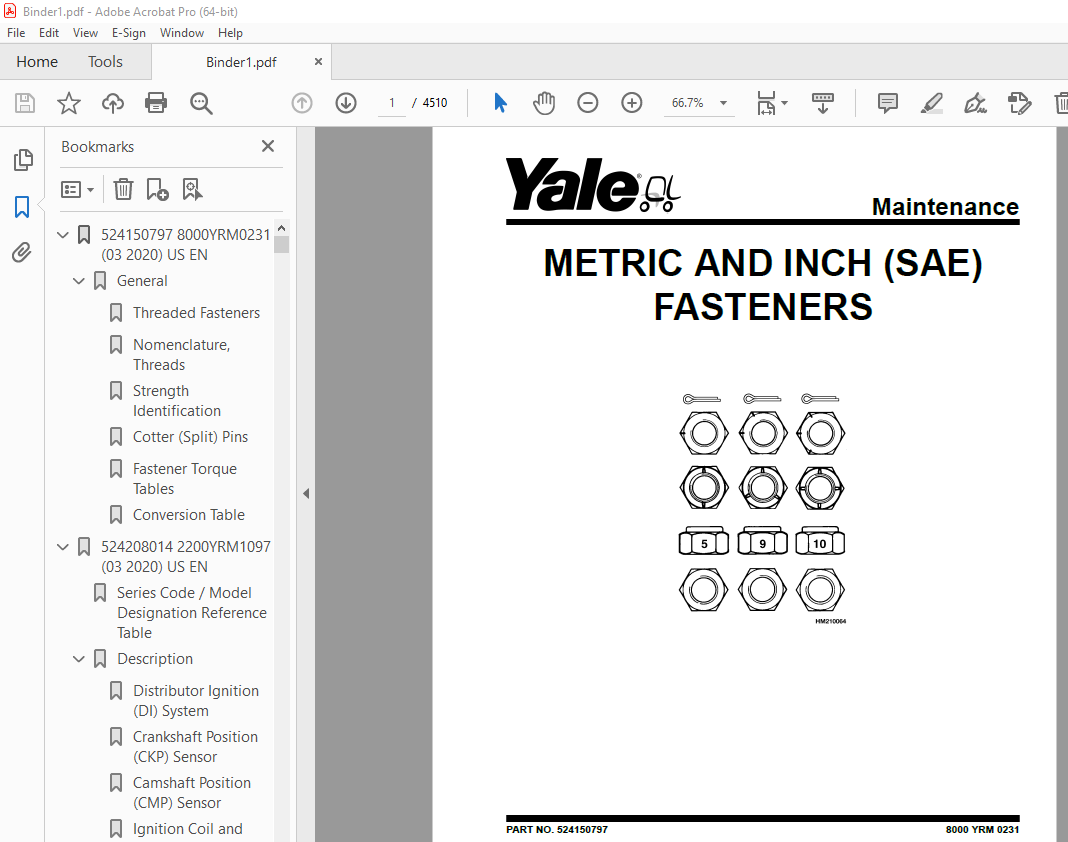1068x842 pixels.
Task: Open the Nomenclature, Threads bookmark
Action: tap(181, 354)
